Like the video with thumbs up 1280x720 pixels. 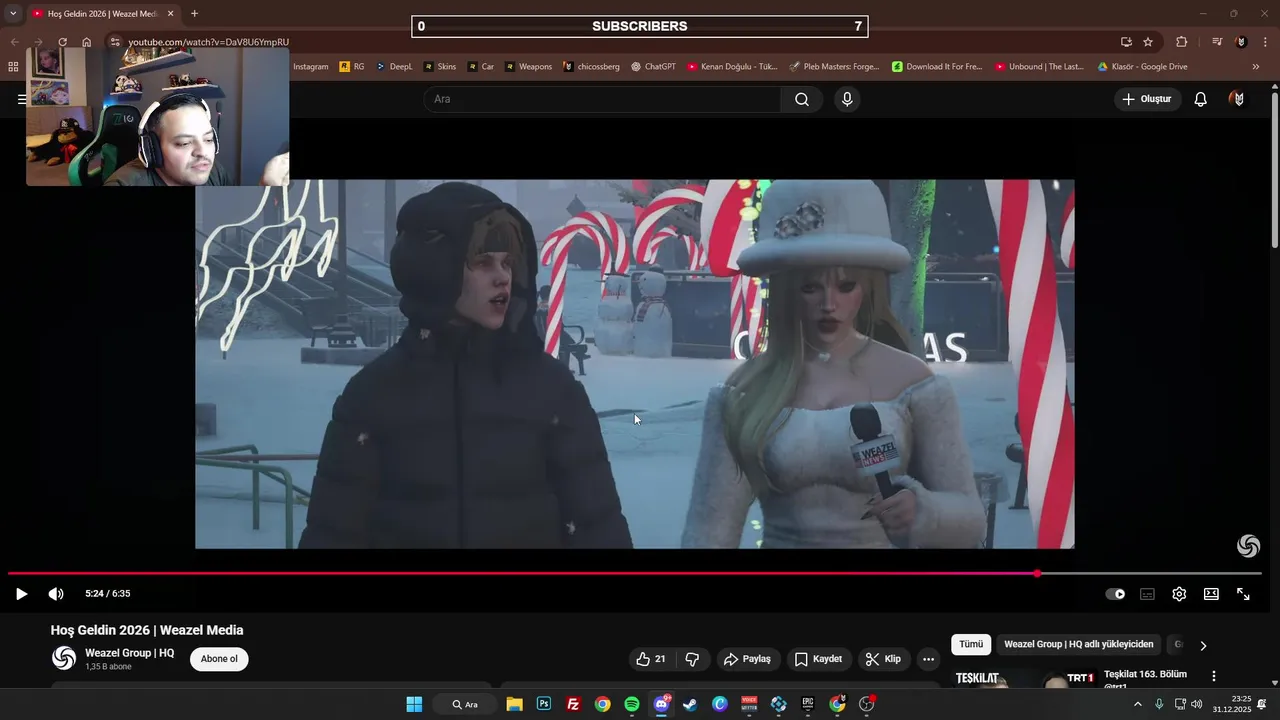click(x=651, y=659)
